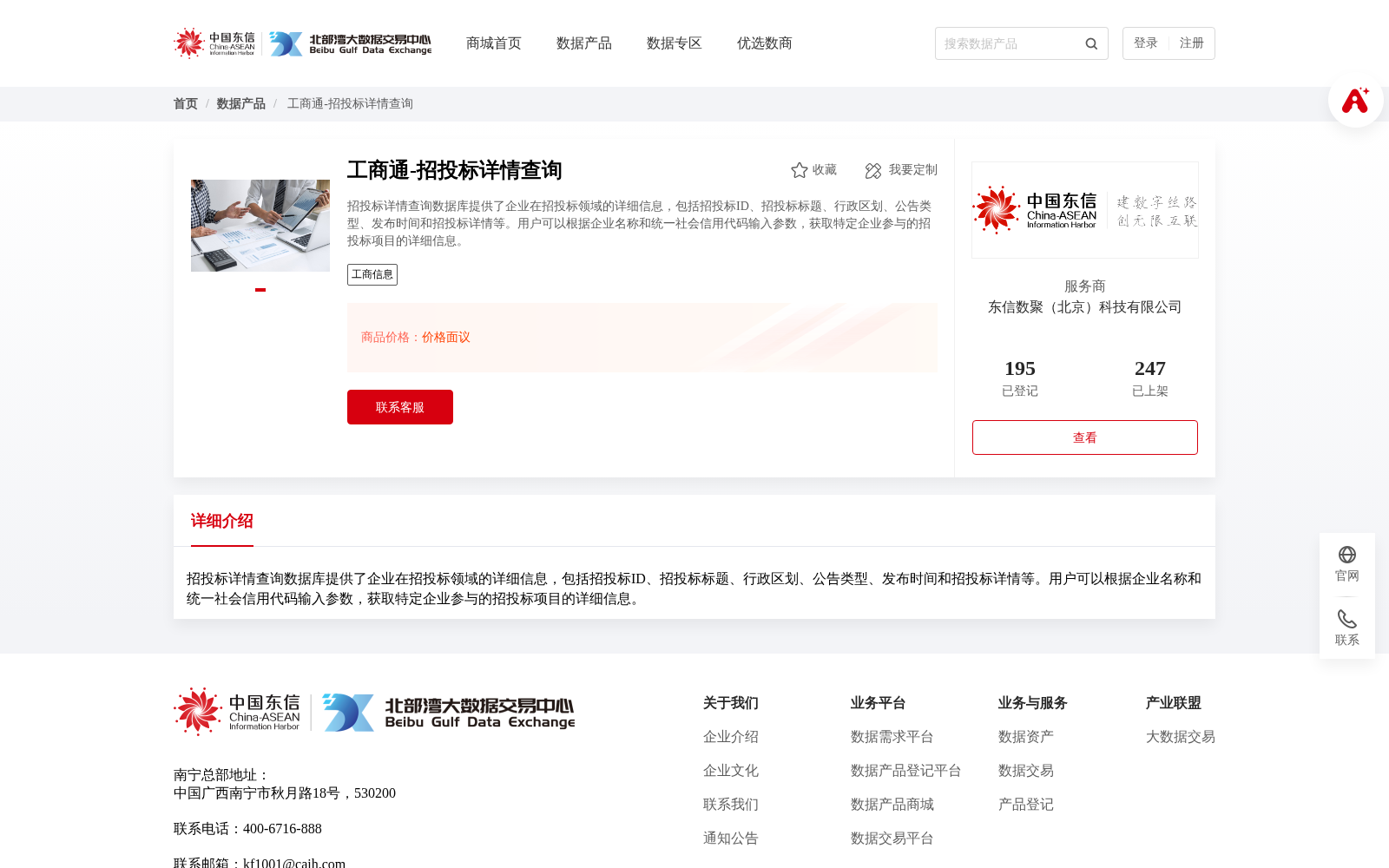Viewport: 1389px width, 868px height.
Task: Click the 产业联盟 footer heading
Action: pos(1174,703)
